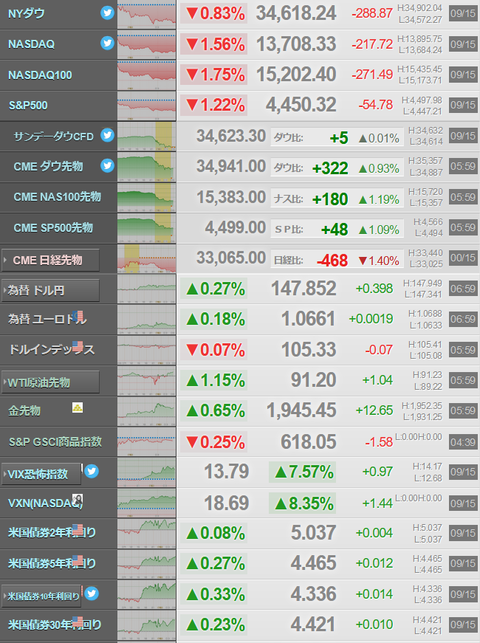The width and height of the screenshot is (480, 643).
Task: Select the ▼1.56% NASDAQ change
Action: [215, 44]
